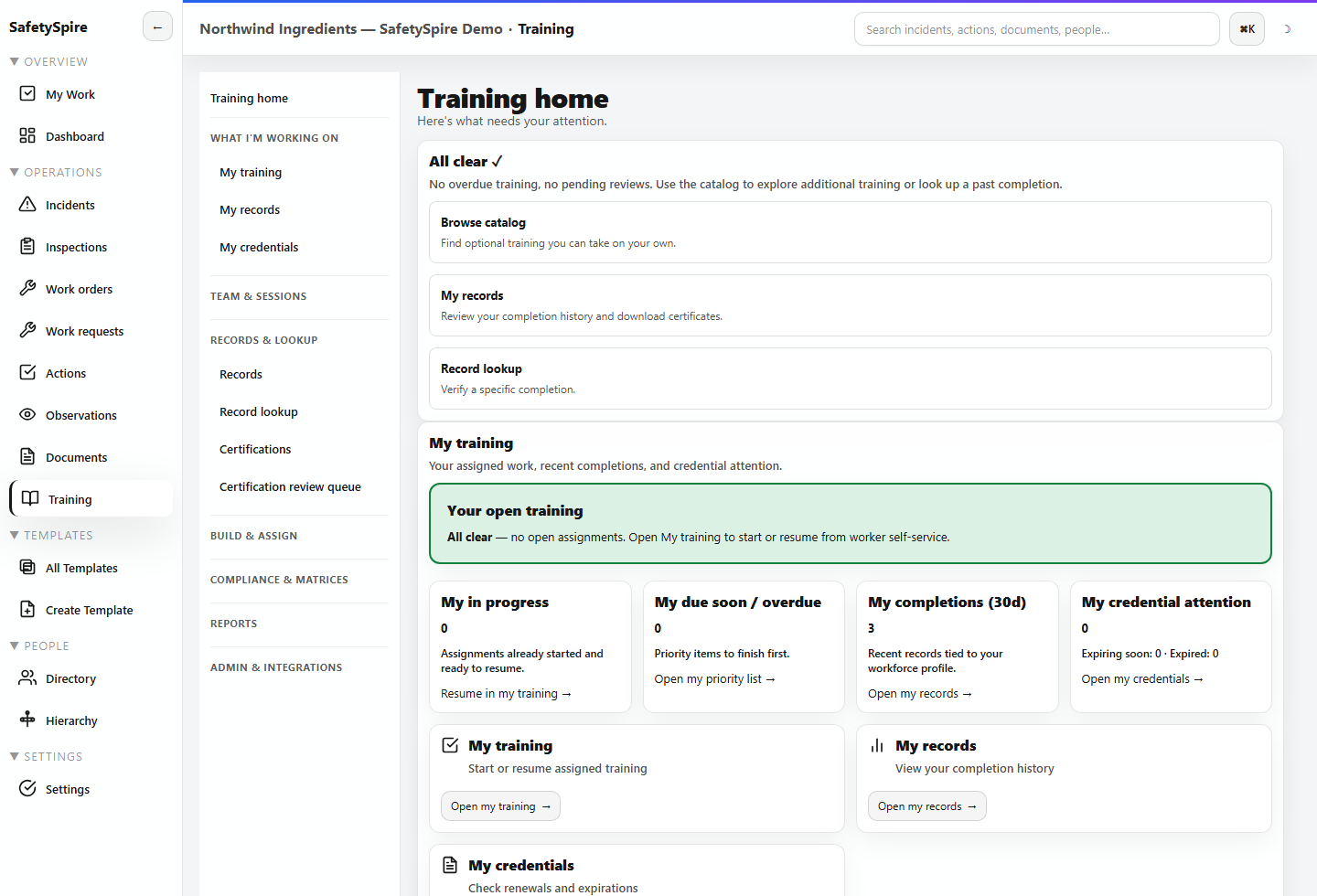Screen dimensions: 1317x896
Task: Click Training breadcrumb in header
Action: click(x=546, y=29)
